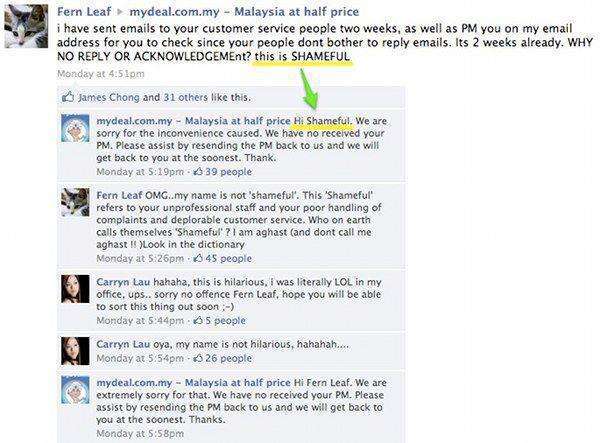This screenshot has width=600, height=443.
Task: Click Fern Leaf's cat profile picture at top
Action: [26, 26]
